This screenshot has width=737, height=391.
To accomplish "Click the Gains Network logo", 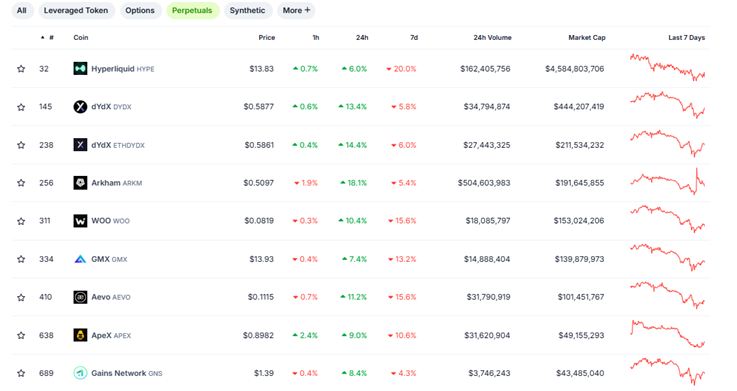I will pyautogui.click(x=80, y=373).
